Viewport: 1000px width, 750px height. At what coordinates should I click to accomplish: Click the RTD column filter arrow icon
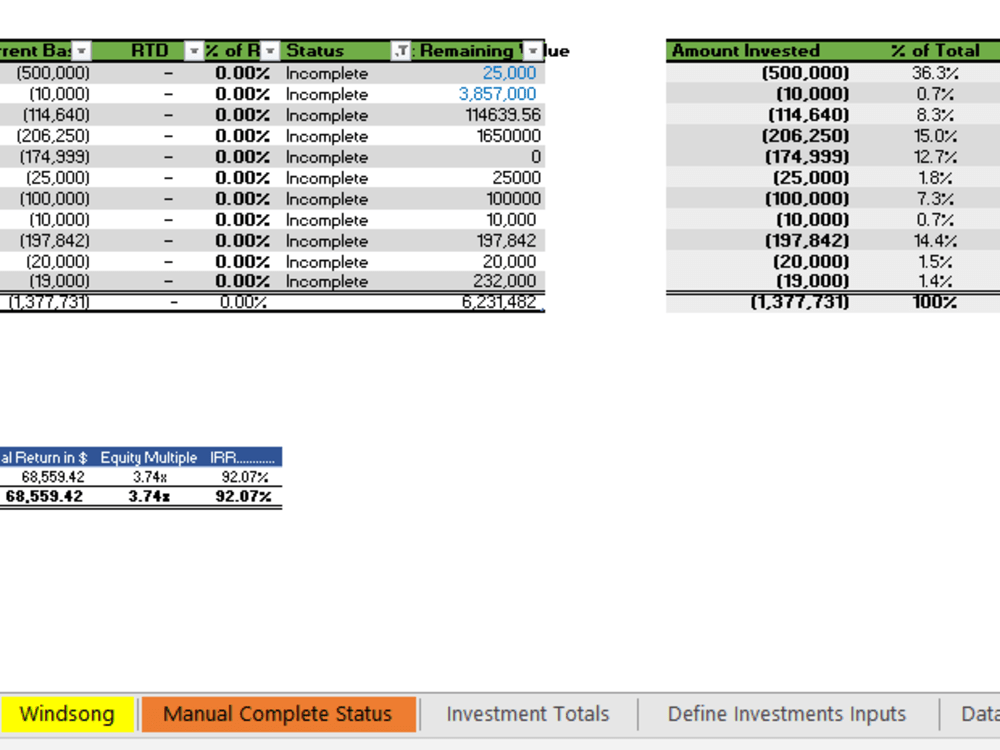pos(192,50)
